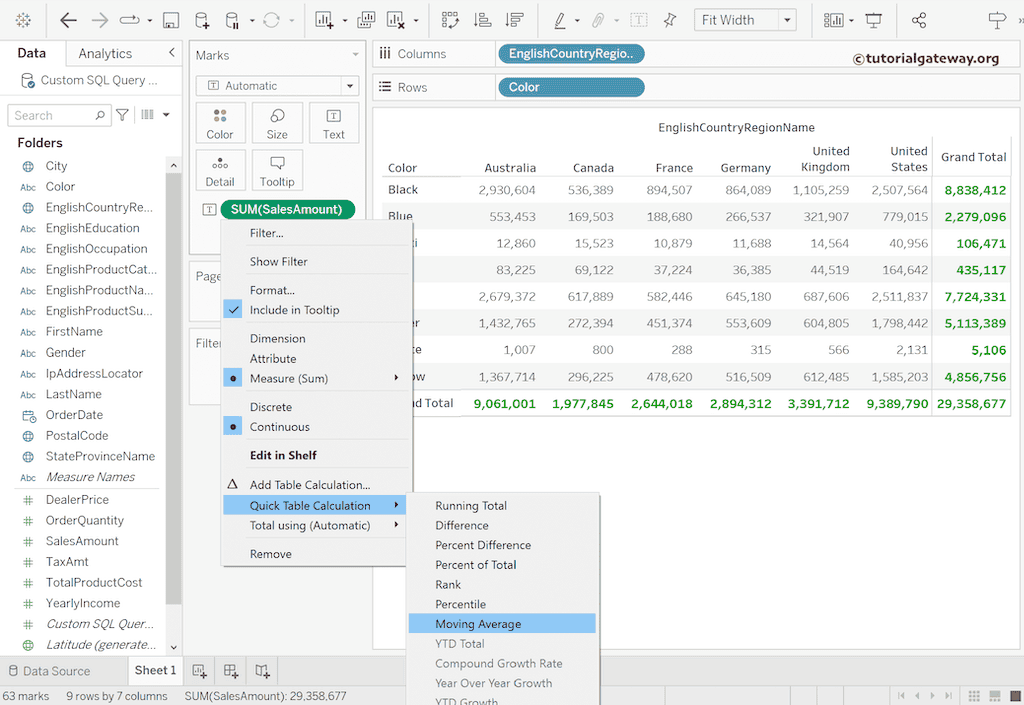The width and height of the screenshot is (1024, 705).
Task: Click the Tooltip button on Marks card
Action: 277,170
